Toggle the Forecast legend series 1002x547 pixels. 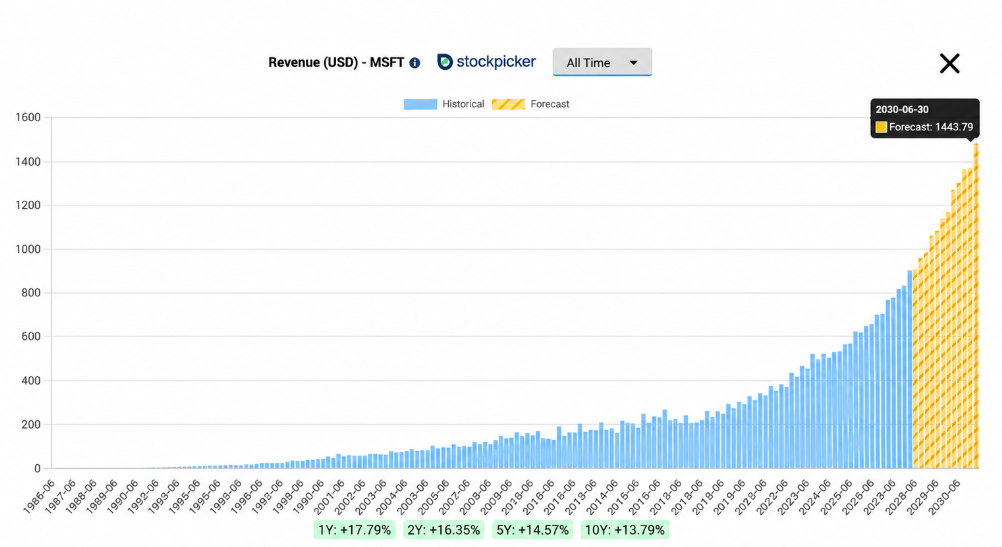(x=530, y=104)
